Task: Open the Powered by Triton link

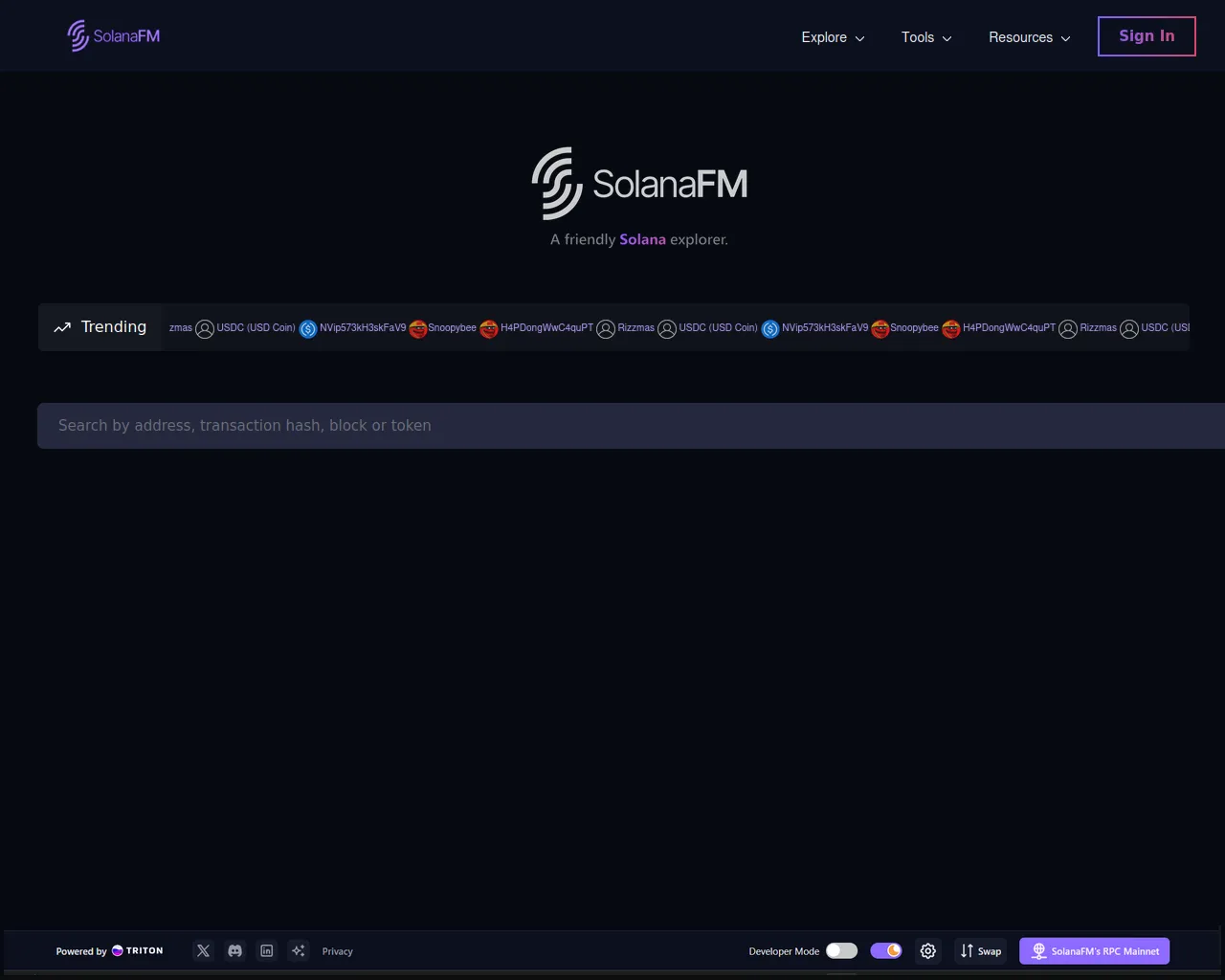Action: click(x=109, y=951)
